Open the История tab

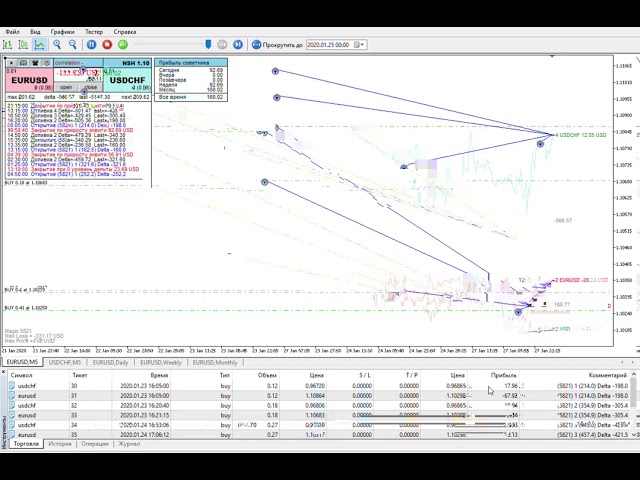point(60,444)
